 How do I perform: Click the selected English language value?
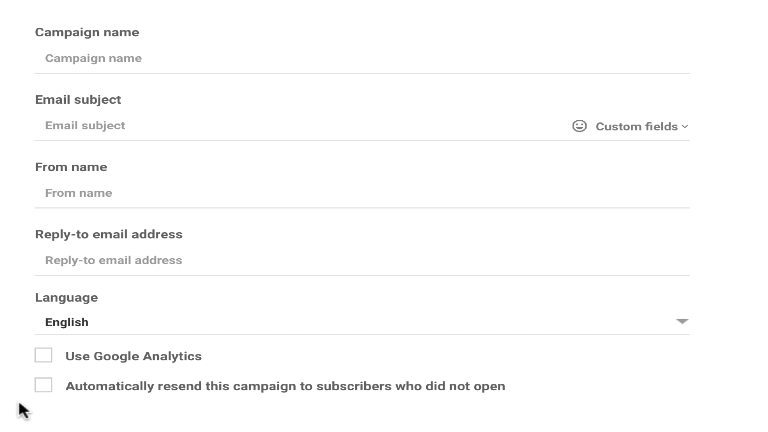click(67, 322)
